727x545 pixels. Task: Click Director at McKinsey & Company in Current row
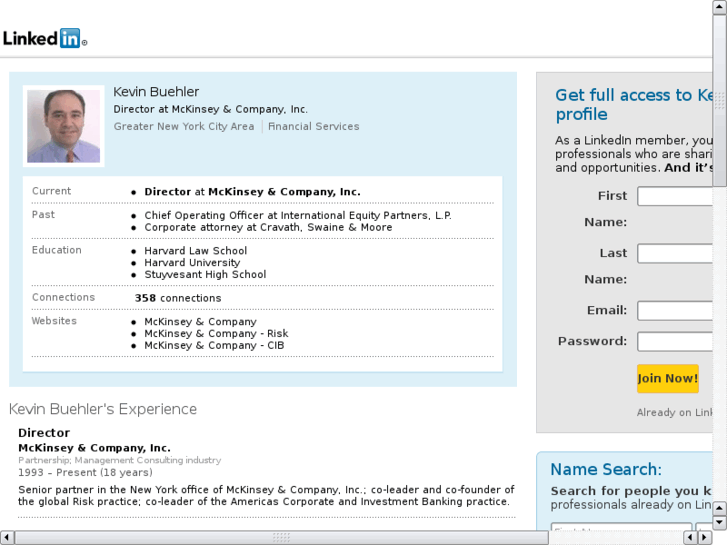252,192
